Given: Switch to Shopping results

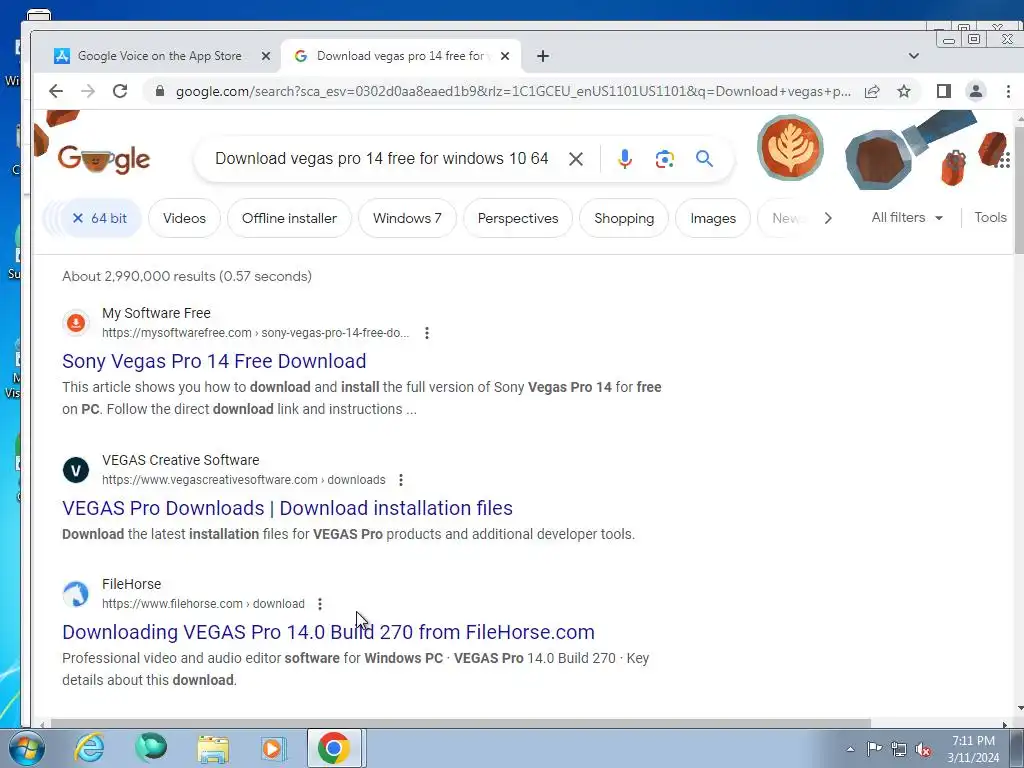Looking at the screenshot, I should pyautogui.click(x=624, y=218).
